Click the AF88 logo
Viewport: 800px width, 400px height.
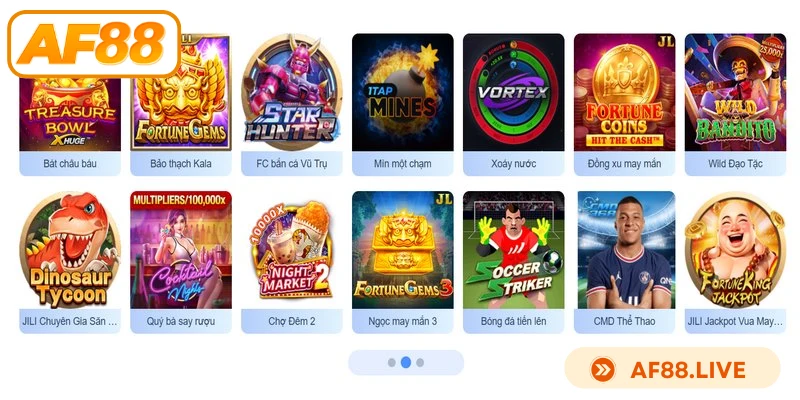coord(94,44)
